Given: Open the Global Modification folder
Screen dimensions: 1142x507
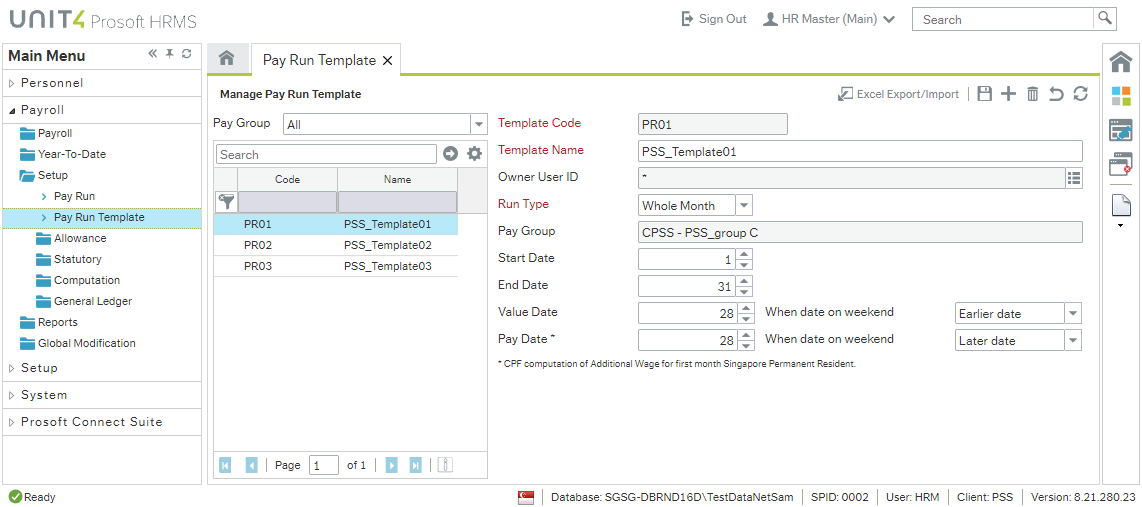Looking at the screenshot, I should click(78, 343).
